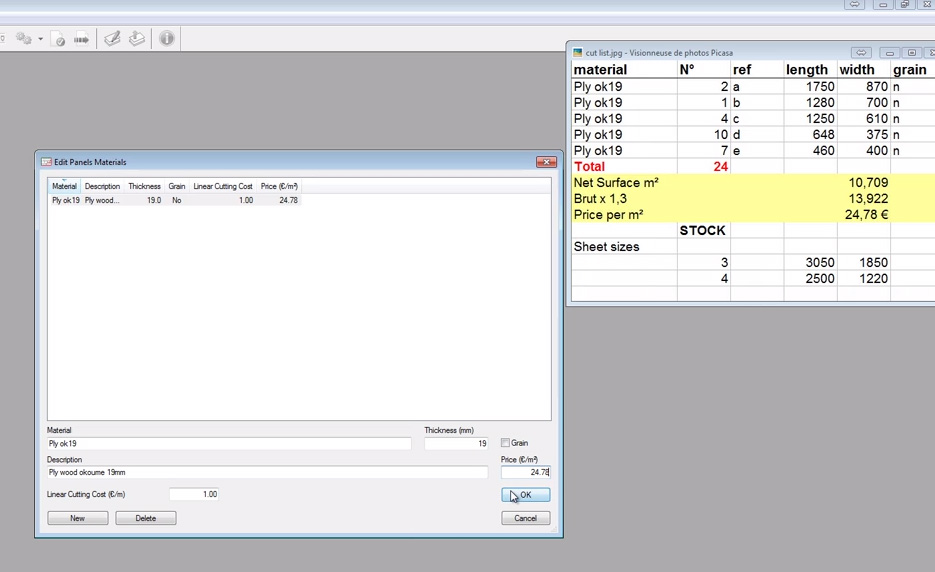Click the 2500 sheet length value
The width and height of the screenshot is (935, 572).
(820, 279)
